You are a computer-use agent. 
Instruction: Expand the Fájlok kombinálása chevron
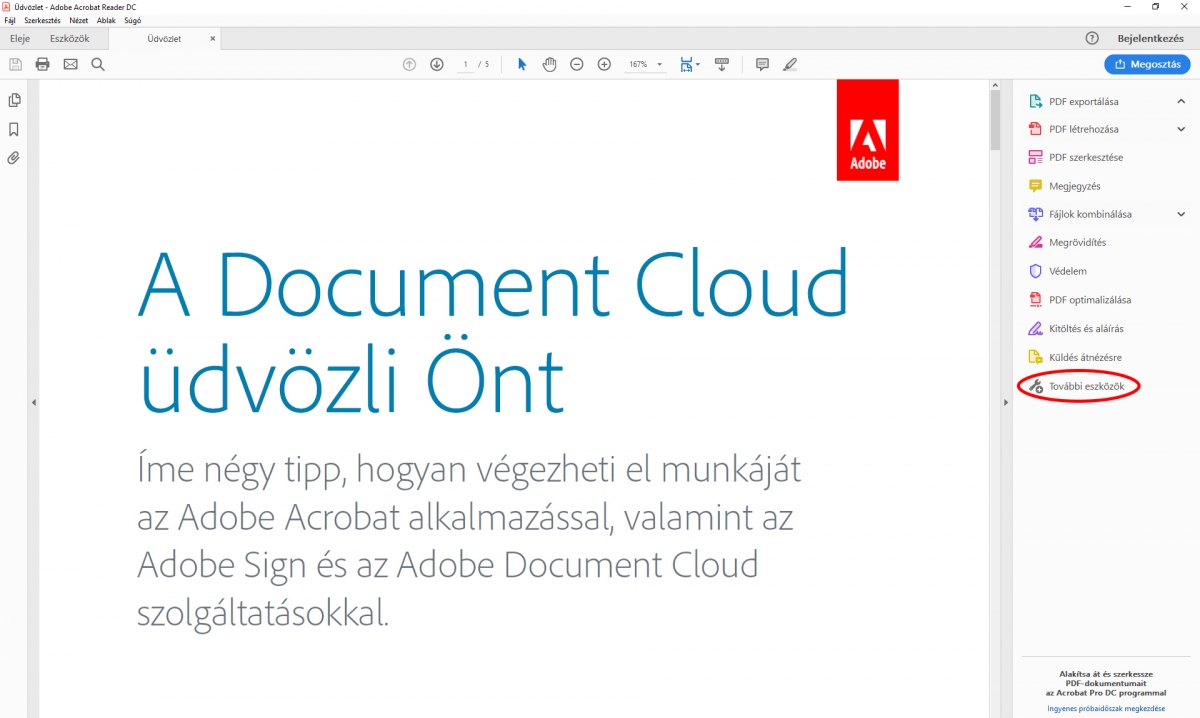pos(1181,214)
